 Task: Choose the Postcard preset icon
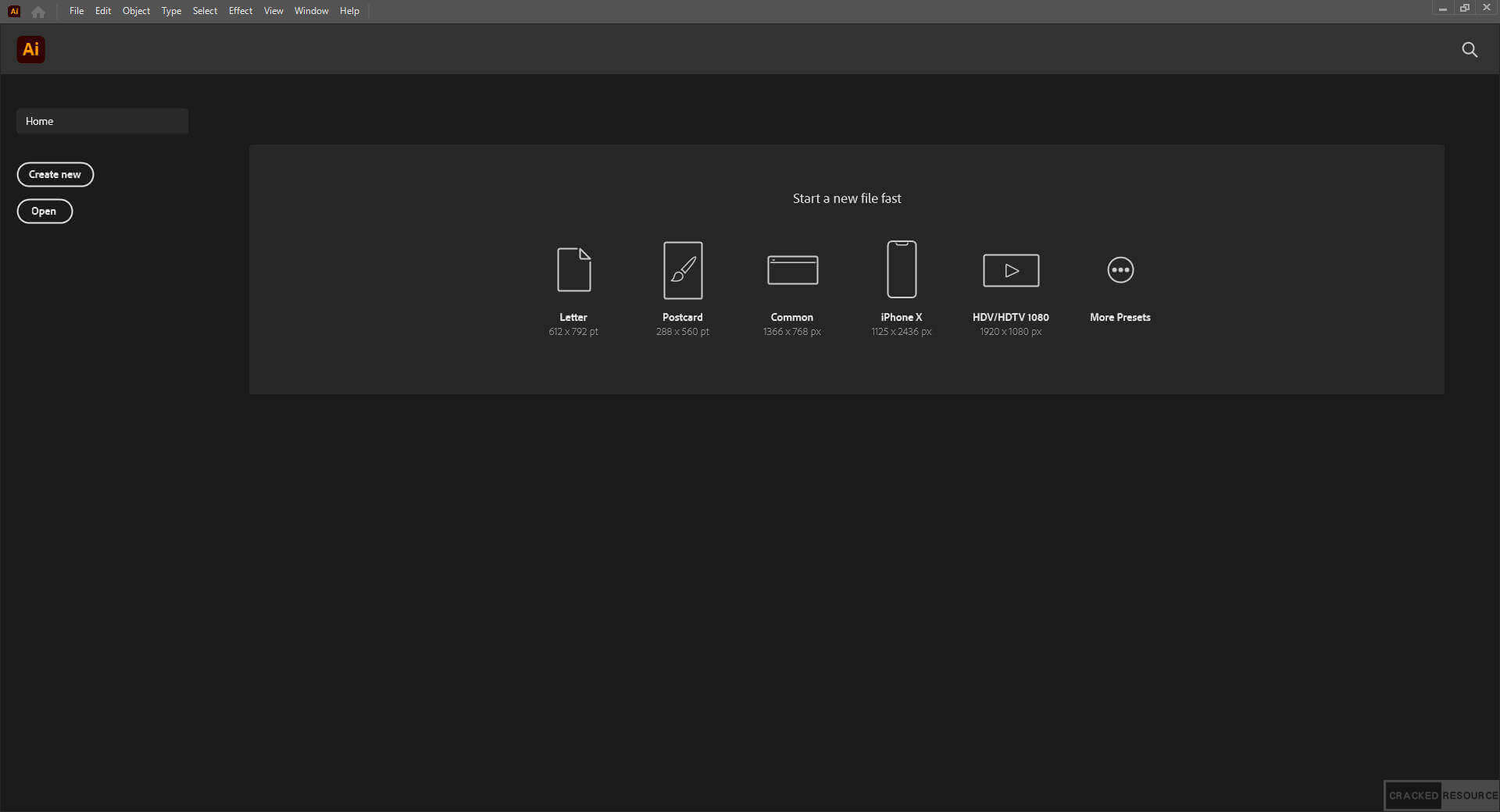(683, 270)
